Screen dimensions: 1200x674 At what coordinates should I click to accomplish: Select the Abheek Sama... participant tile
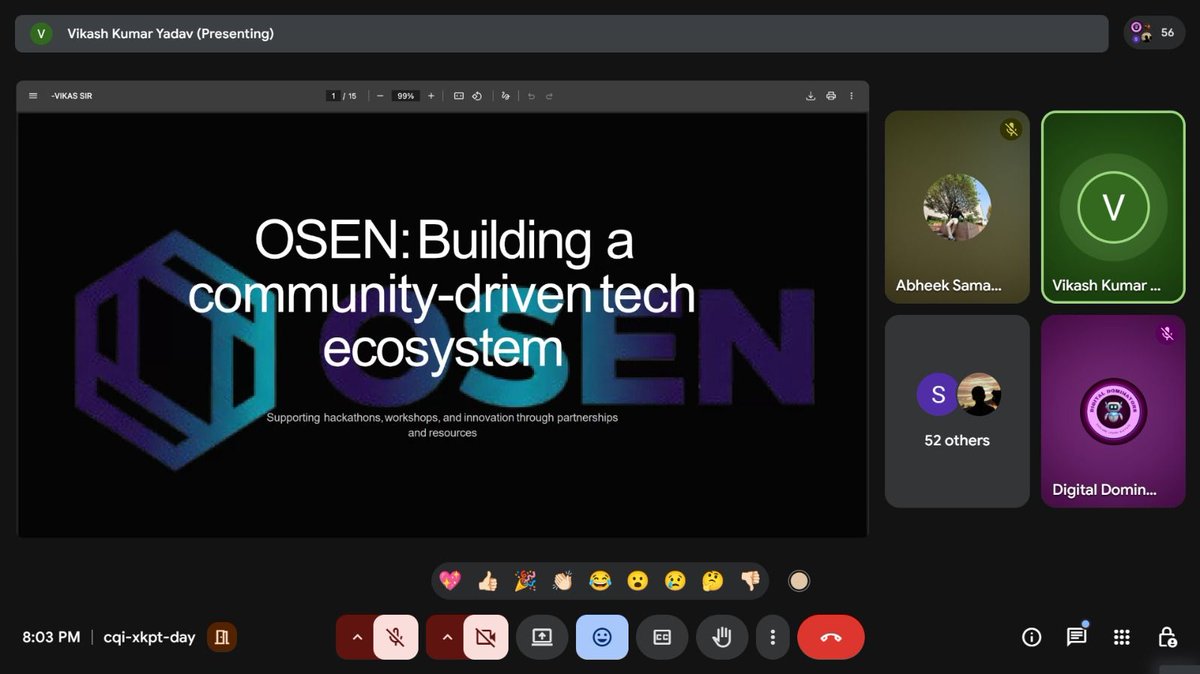(x=957, y=207)
